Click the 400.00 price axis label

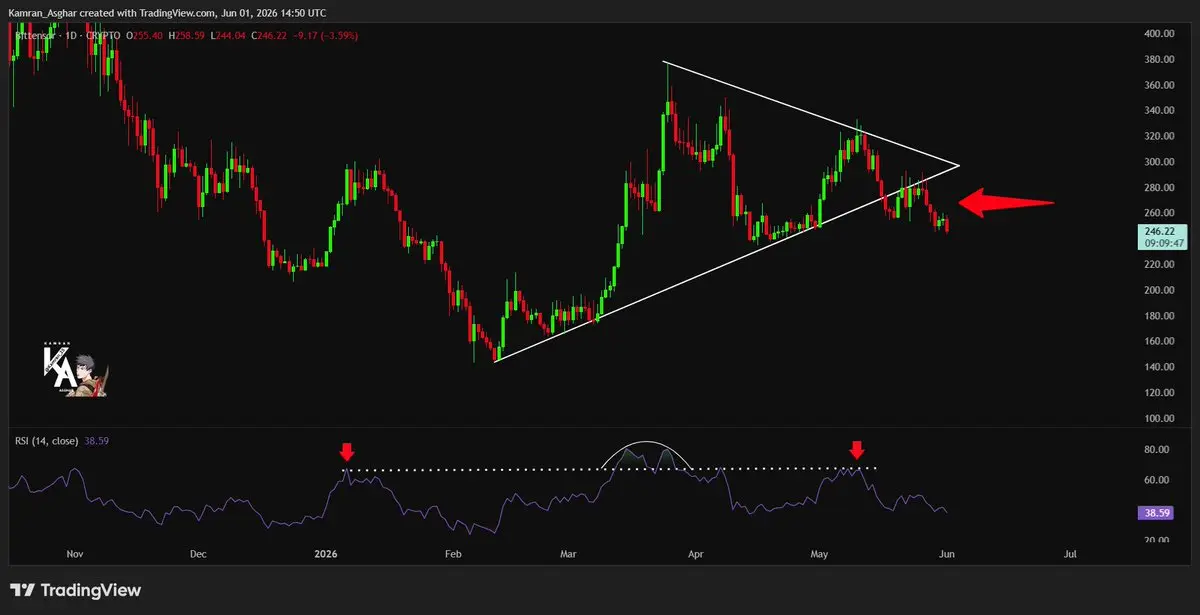(x=1161, y=34)
